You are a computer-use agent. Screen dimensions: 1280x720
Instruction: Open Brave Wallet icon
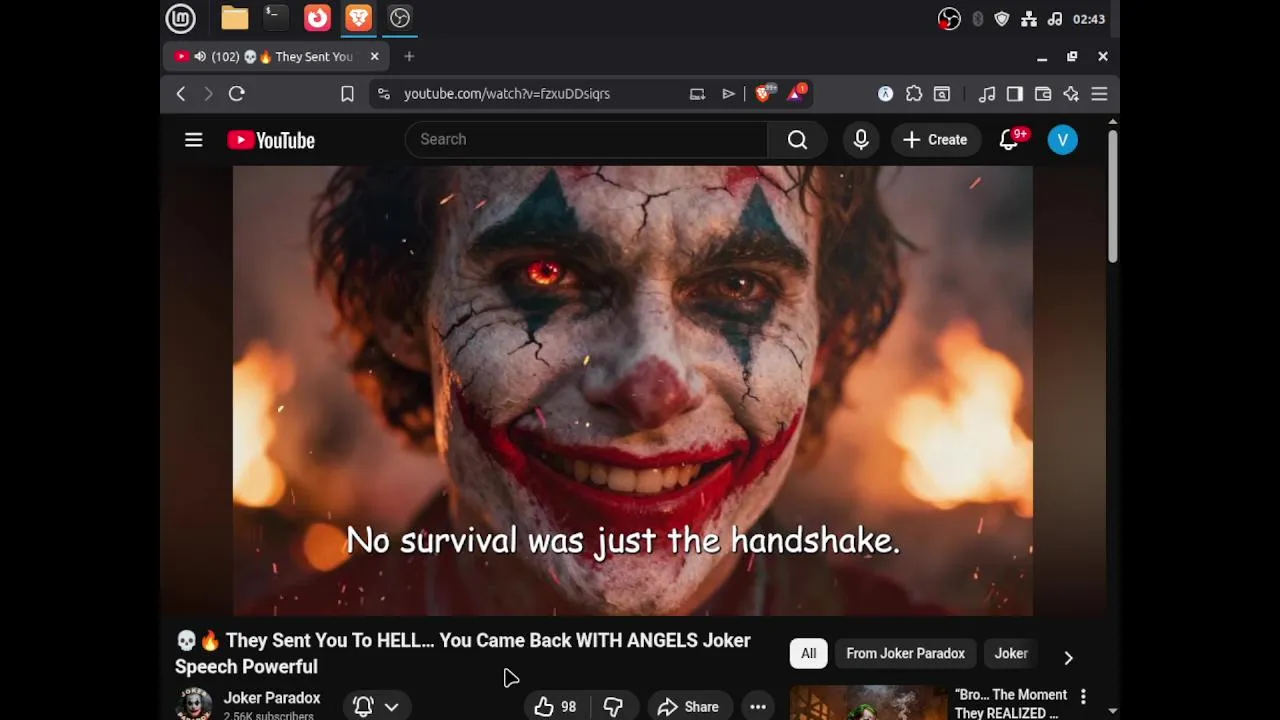[1043, 94]
